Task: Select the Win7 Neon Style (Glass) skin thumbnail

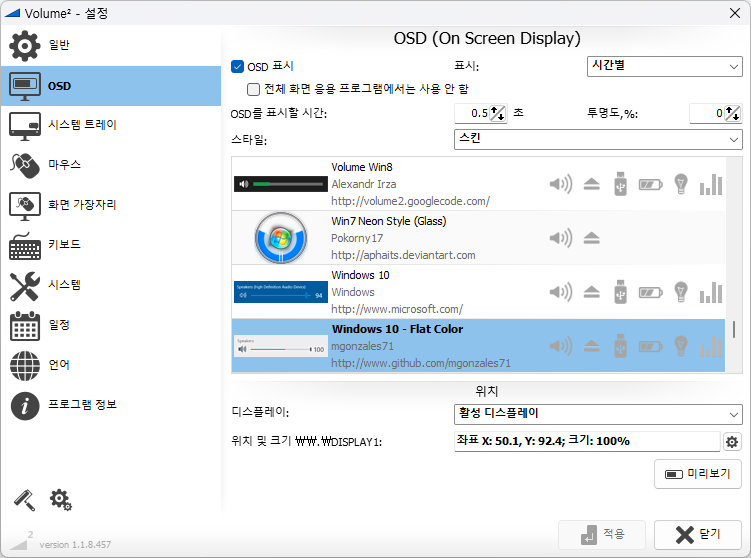Action: pyautogui.click(x=281, y=238)
